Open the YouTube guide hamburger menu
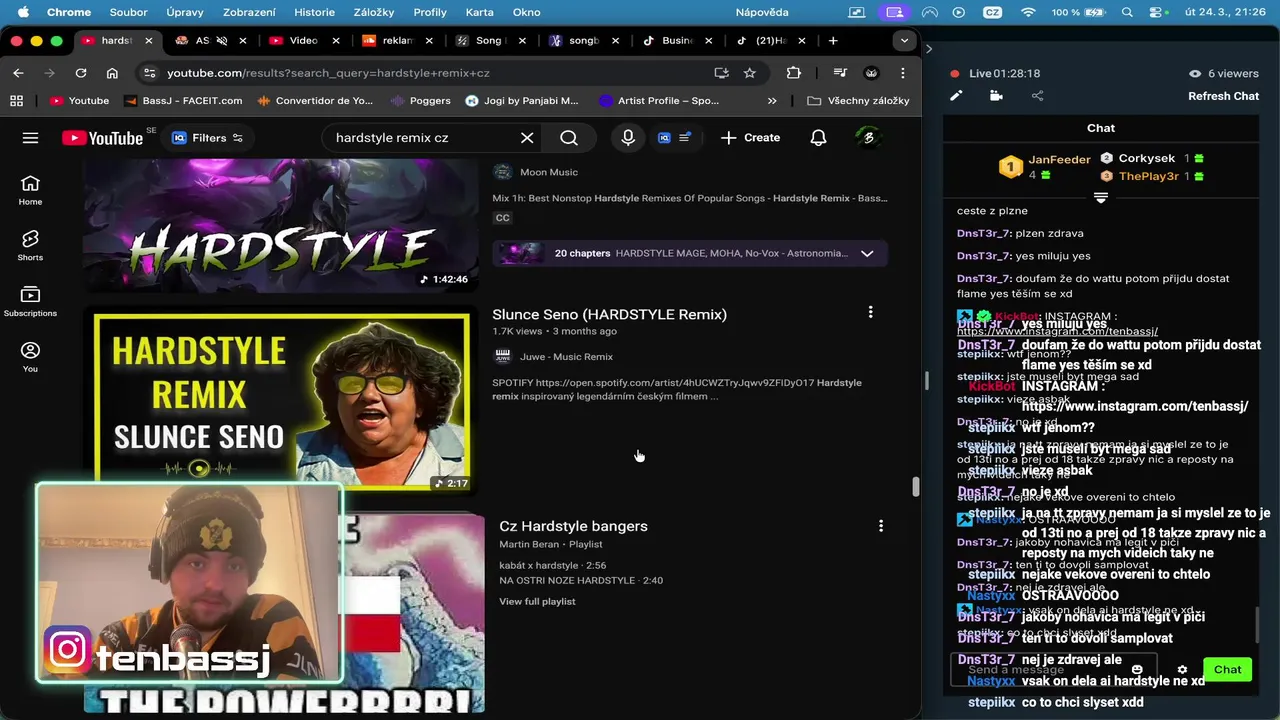The height and width of the screenshot is (720, 1280). [x=30, y=138]
